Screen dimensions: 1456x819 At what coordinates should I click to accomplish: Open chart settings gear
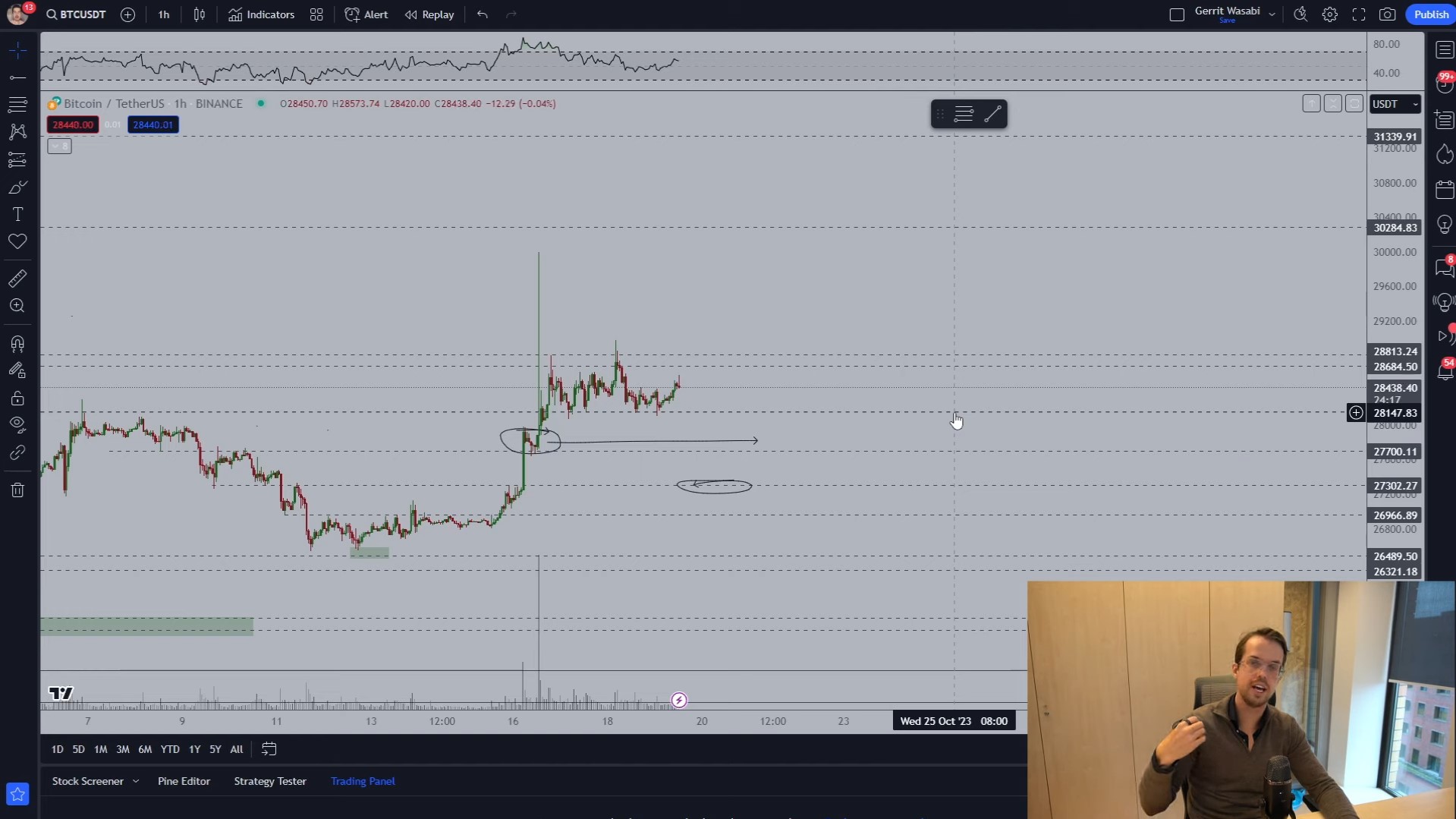tap(1329, 14)
